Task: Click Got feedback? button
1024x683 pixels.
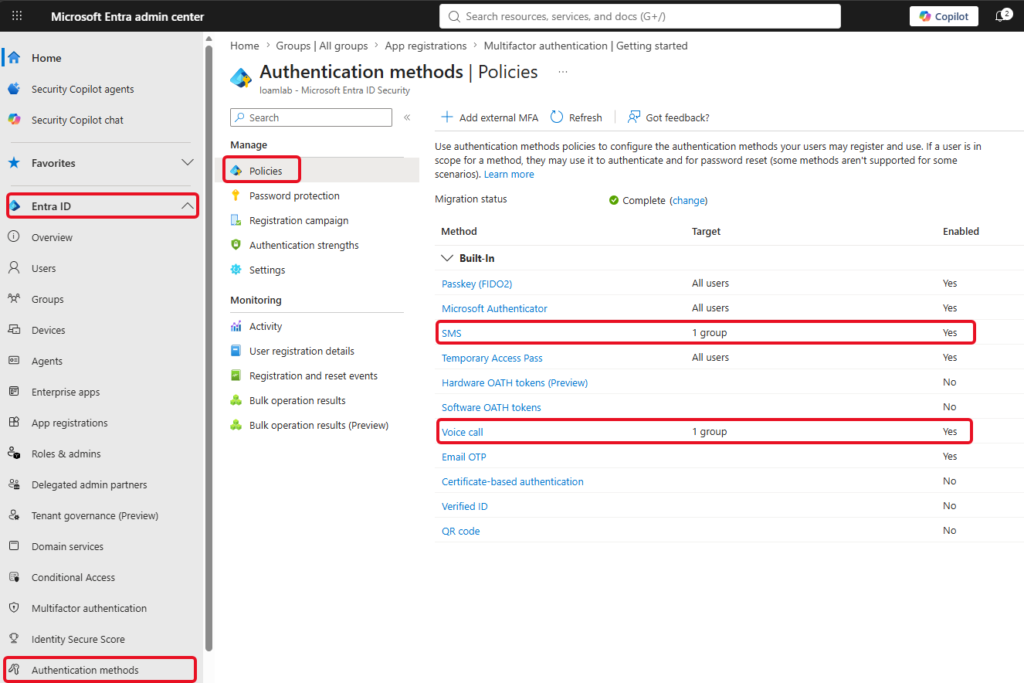Action: (x=668, y=118)
